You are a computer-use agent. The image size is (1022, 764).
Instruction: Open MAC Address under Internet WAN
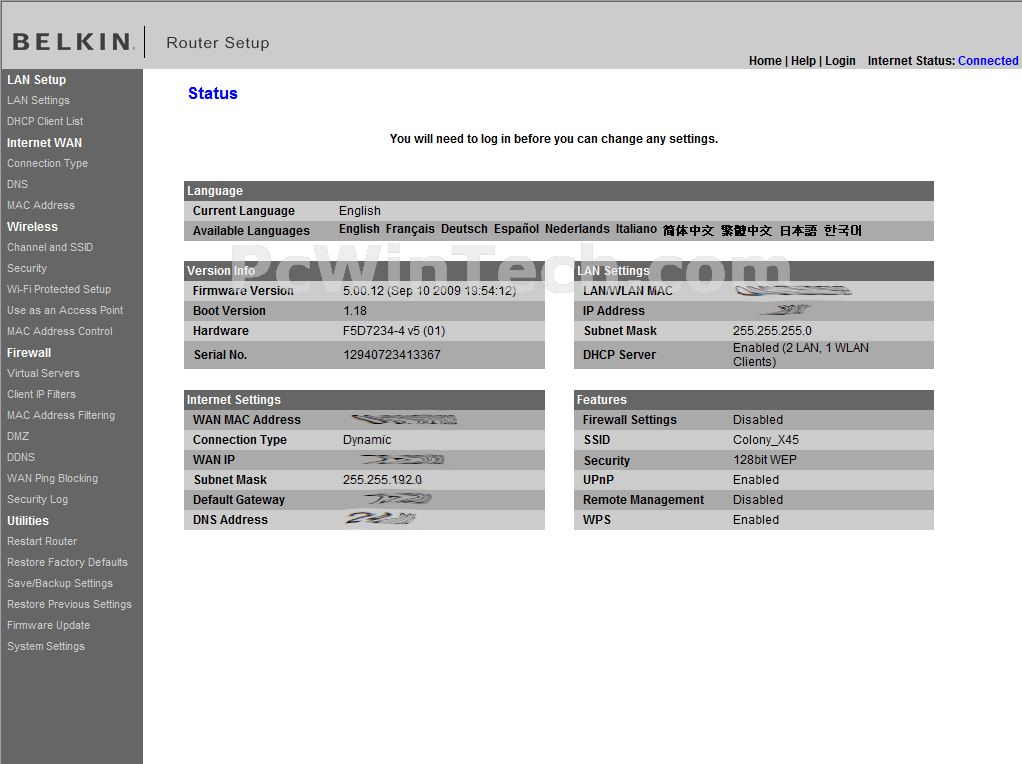[41, 205]
